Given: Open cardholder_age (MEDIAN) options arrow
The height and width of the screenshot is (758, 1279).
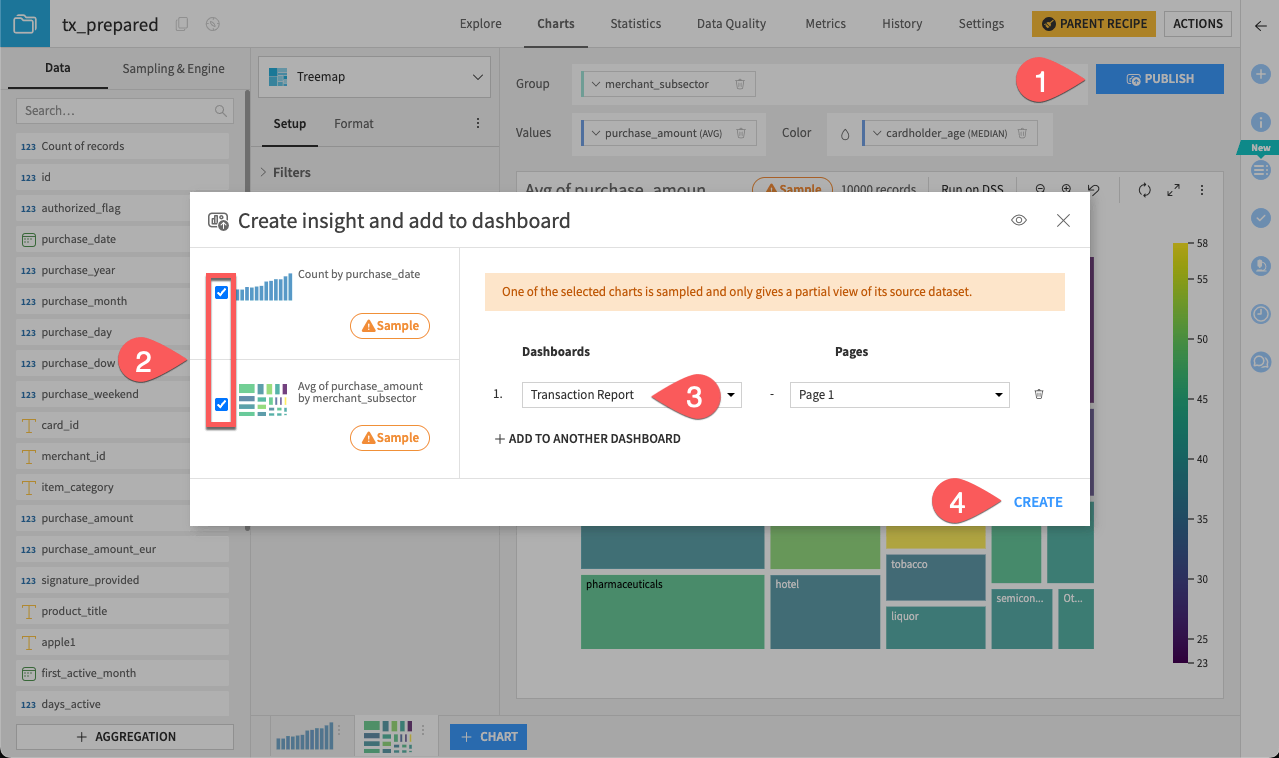Looking at the screenshot, I should click(877, 133).
